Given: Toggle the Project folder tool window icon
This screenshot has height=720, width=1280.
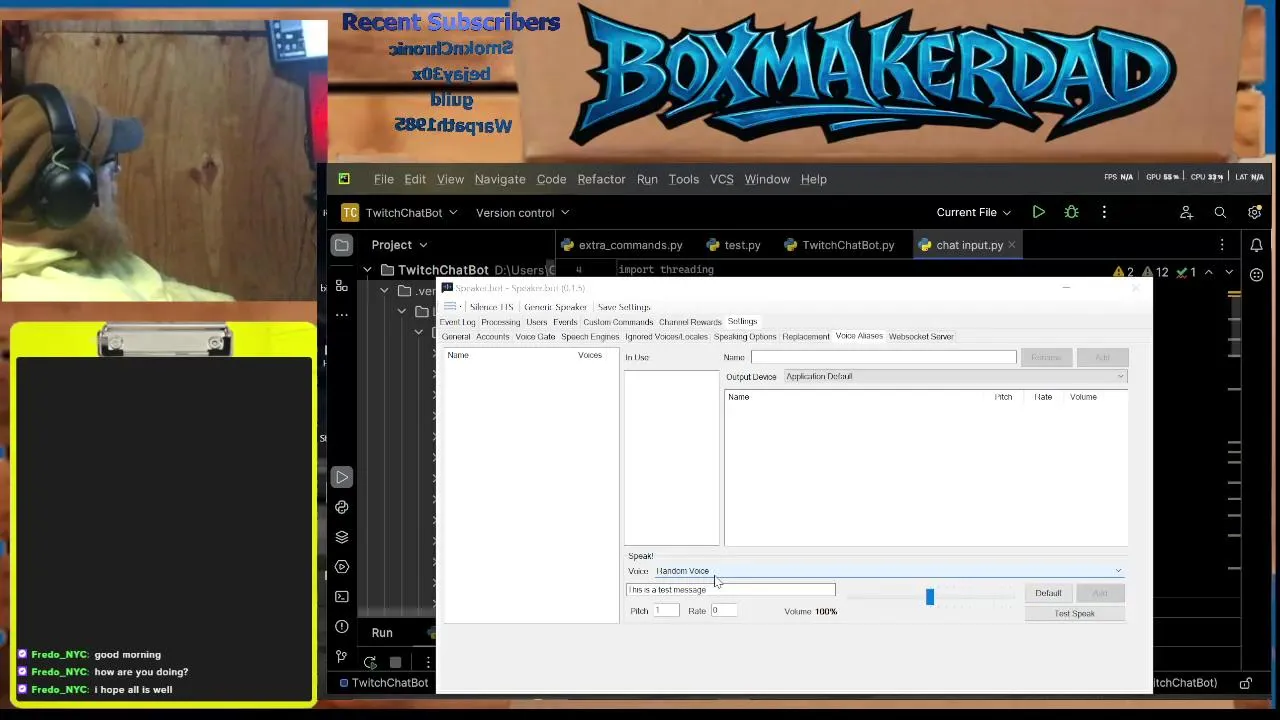Looking at the screenshot, I should [342, 245].
